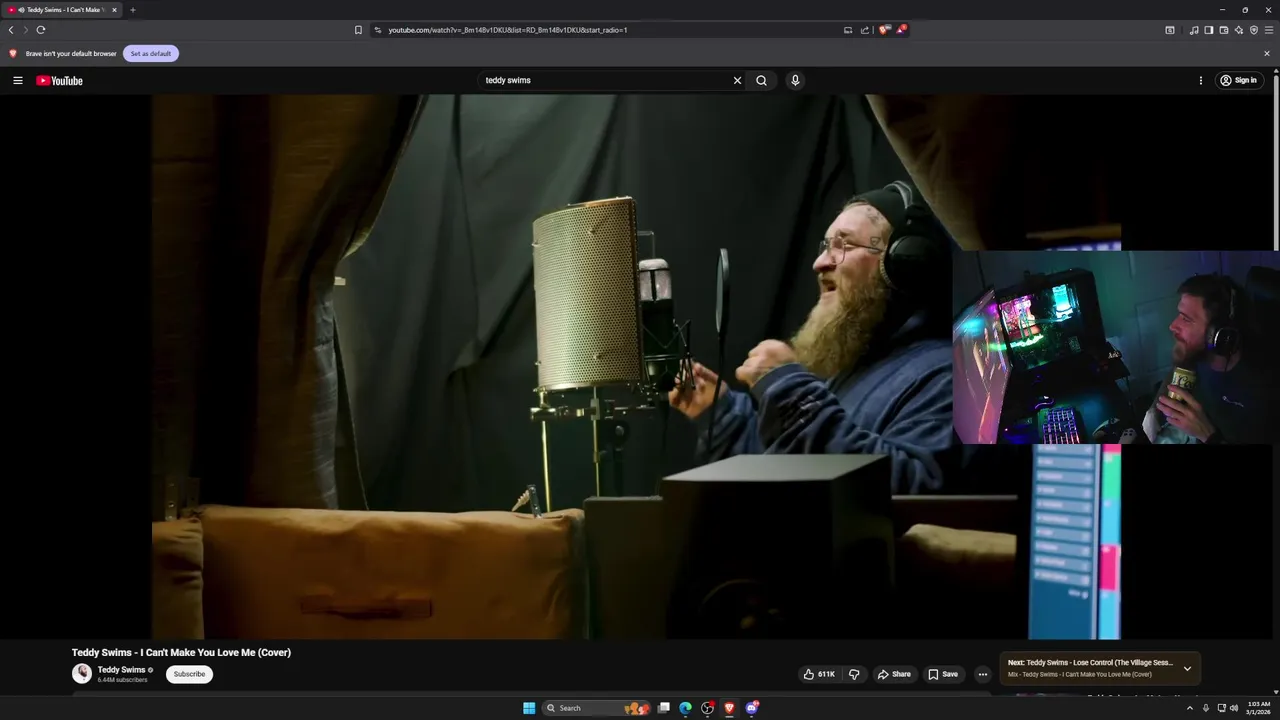Open the YouTube guide hamburger menu
Image resolution: width=1280 pixels, height=720 pixels.
click(x=17, y=80)
